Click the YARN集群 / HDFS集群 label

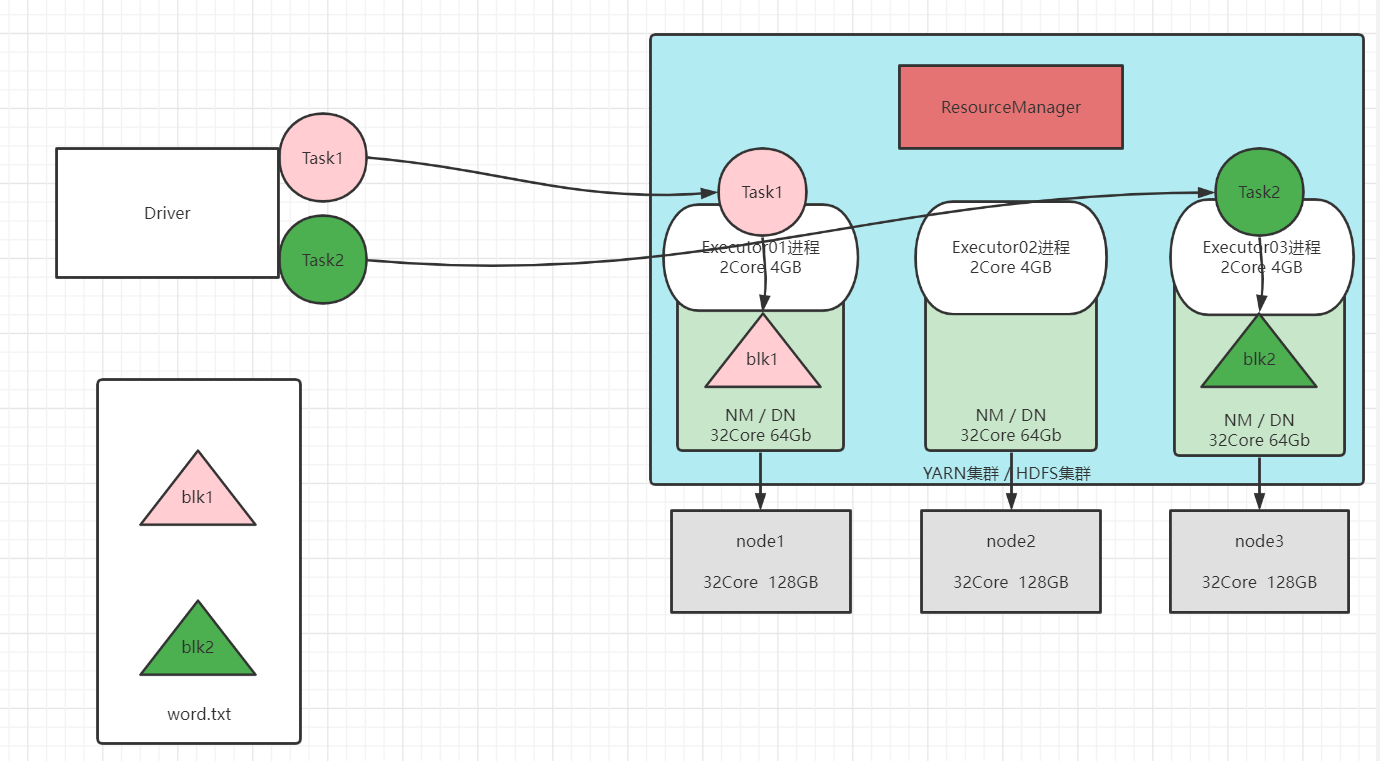point(1007,473)
